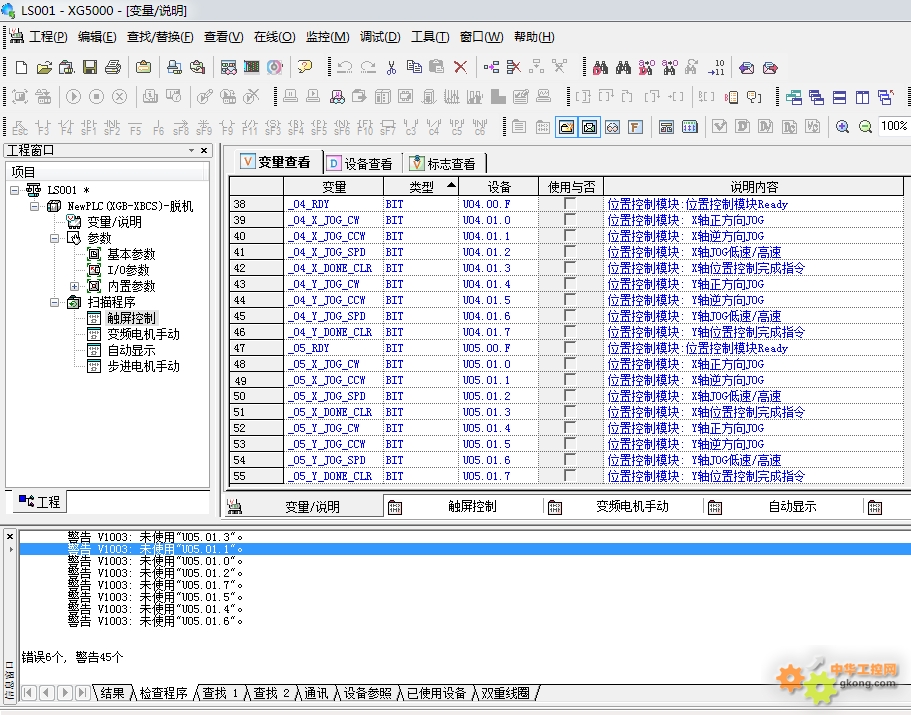
Task: Collapse the NewPLC(XGB-XBCS) tree node
Action: point(34,206)
